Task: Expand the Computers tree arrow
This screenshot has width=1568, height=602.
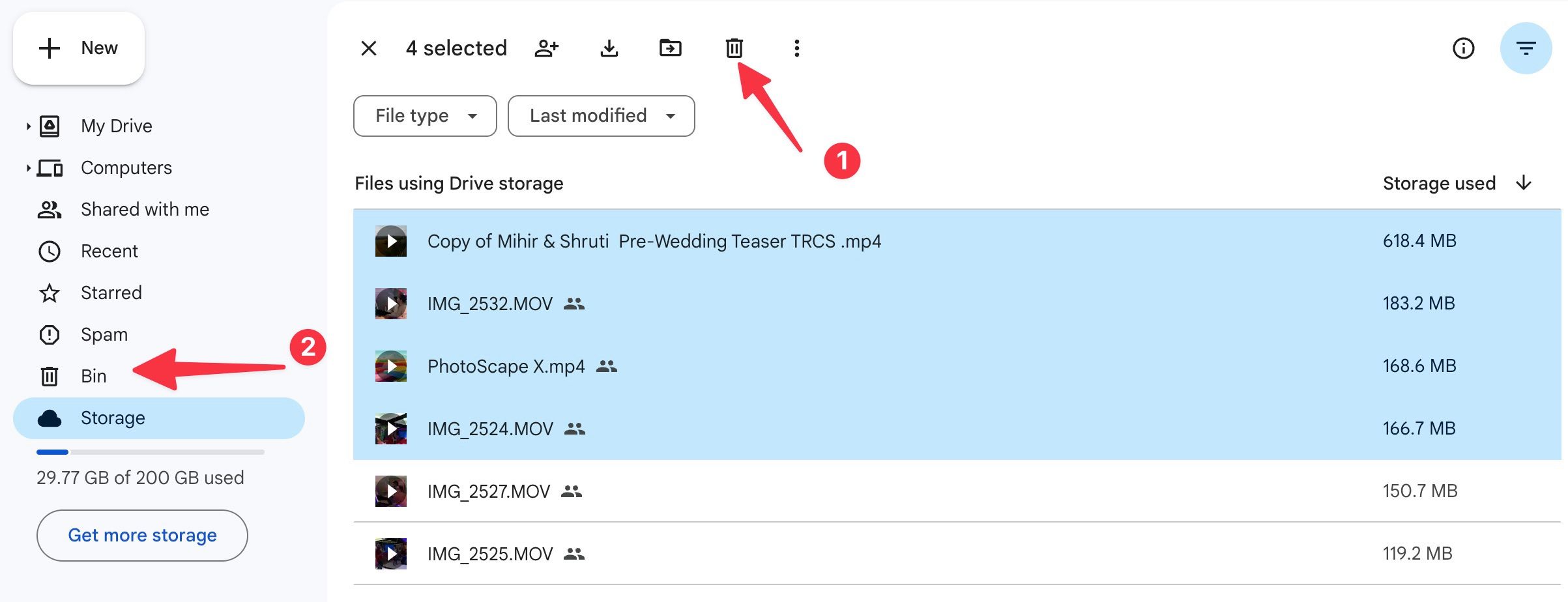Action: click(x=28, y=168)
